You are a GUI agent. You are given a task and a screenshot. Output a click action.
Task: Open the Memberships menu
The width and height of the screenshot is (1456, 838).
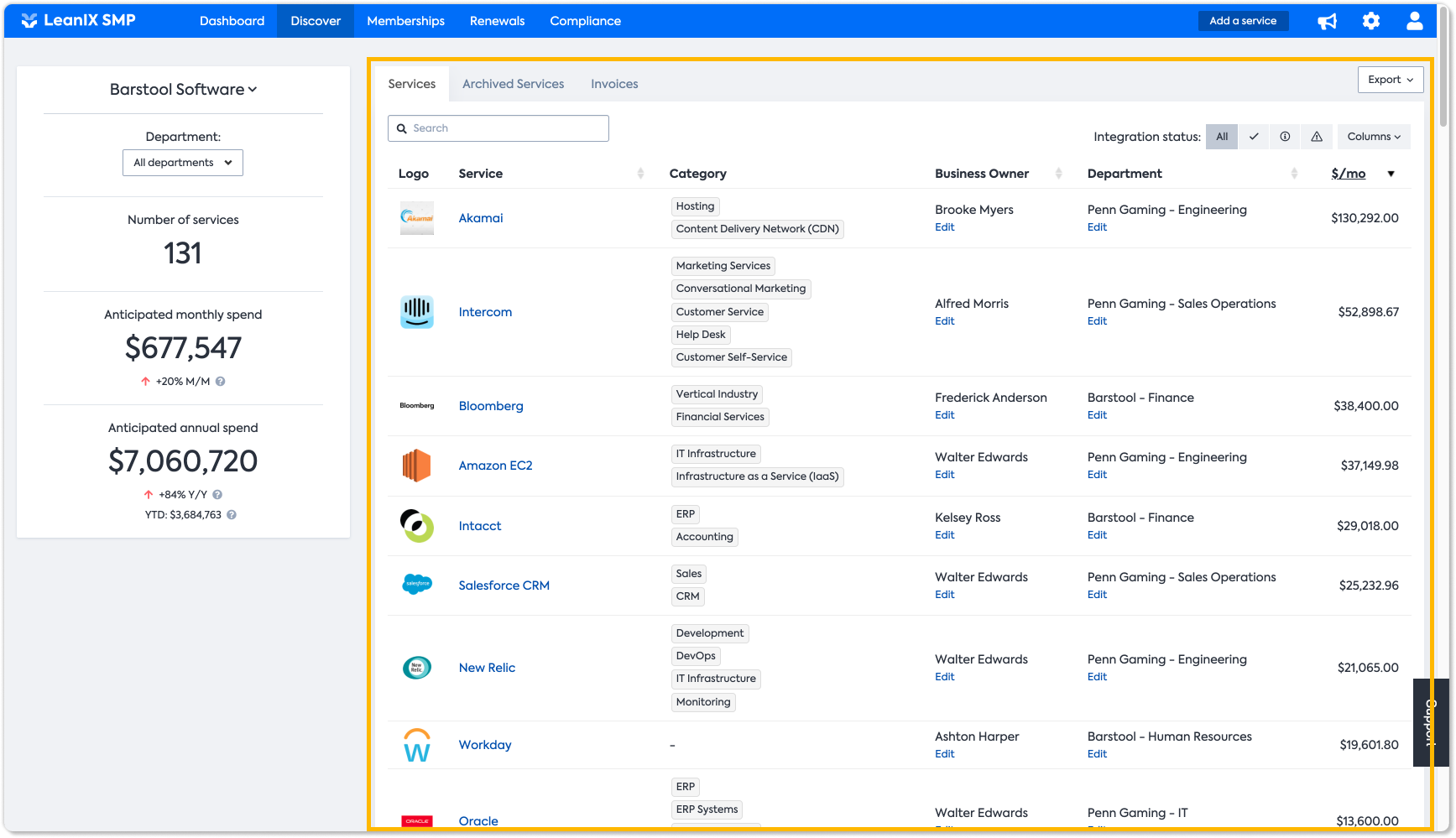[x=406, y=21]
